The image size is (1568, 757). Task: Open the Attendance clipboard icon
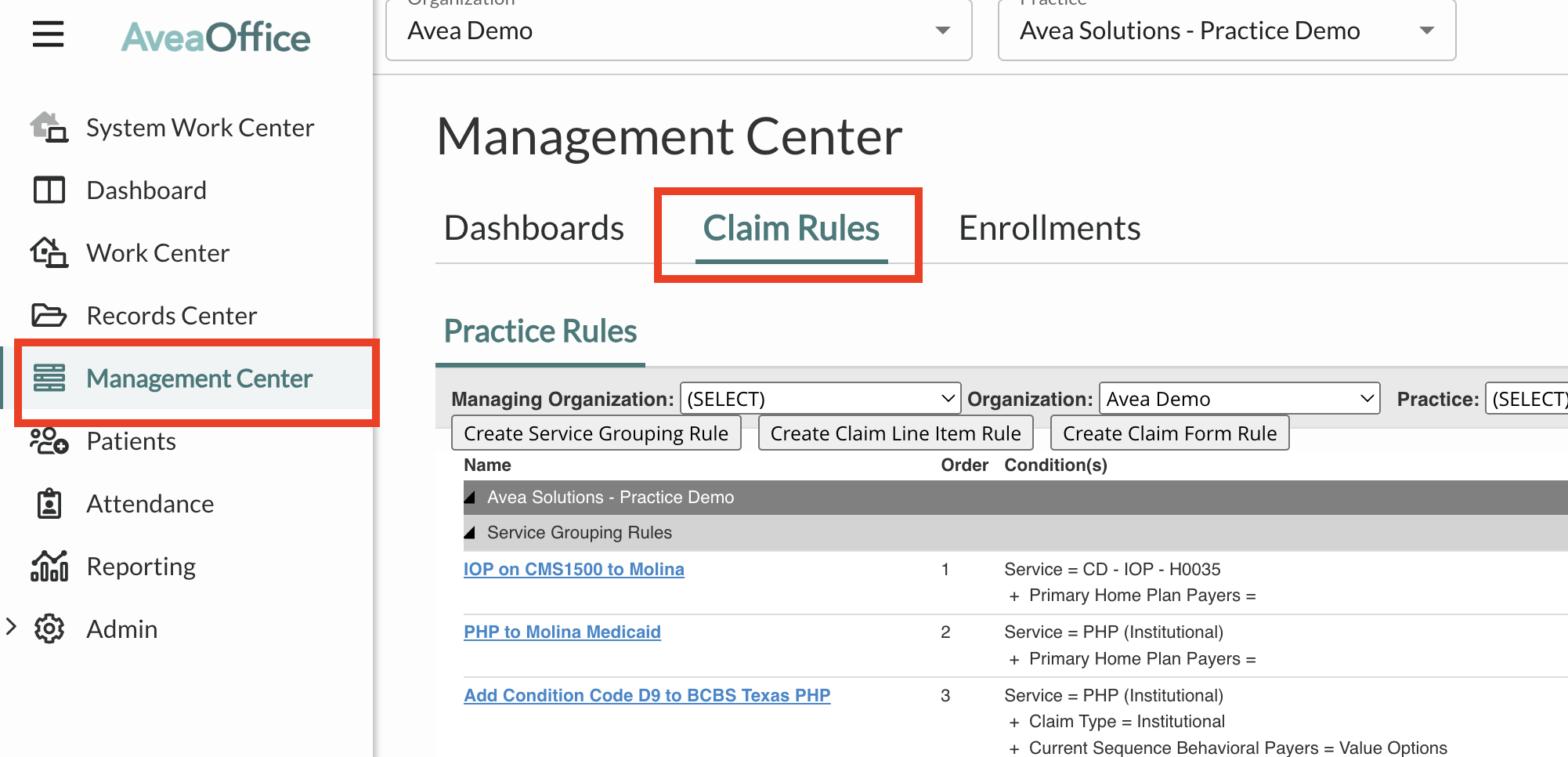tap(49, 504)
